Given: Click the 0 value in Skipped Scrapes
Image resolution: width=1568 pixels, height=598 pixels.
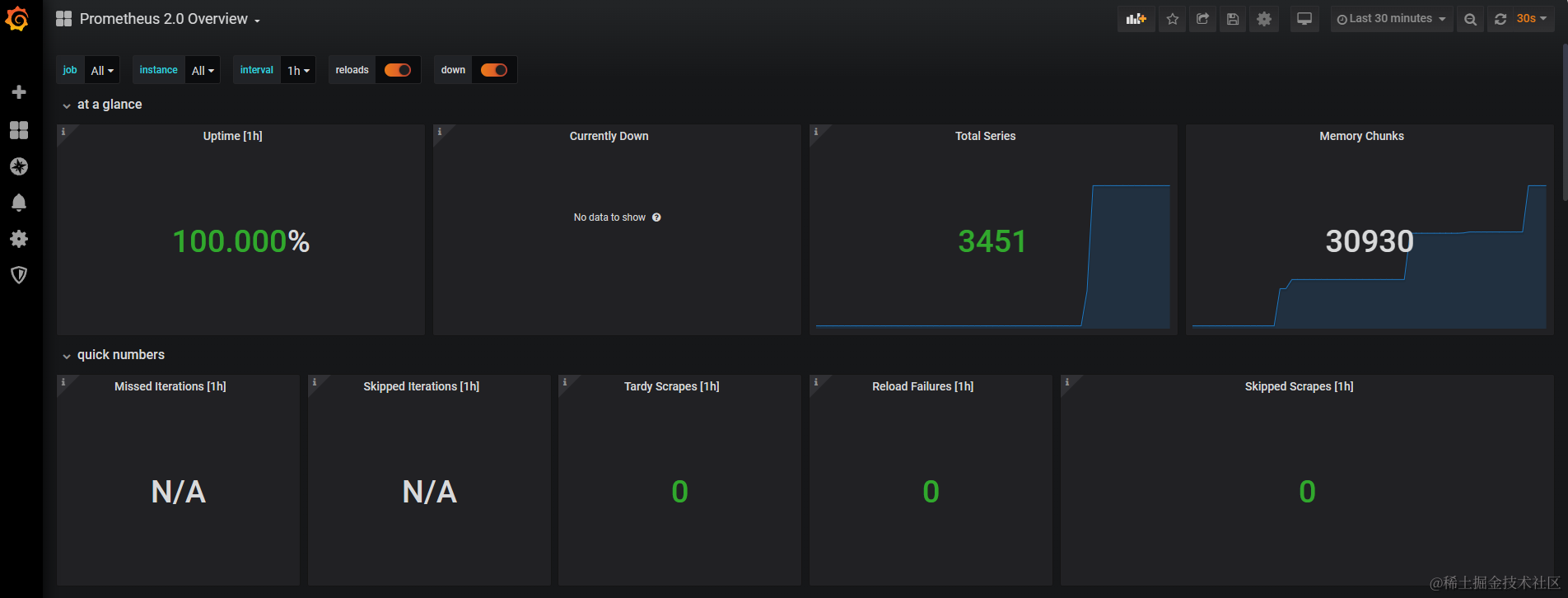Looking at the screenshot, I should [1308, 492].
